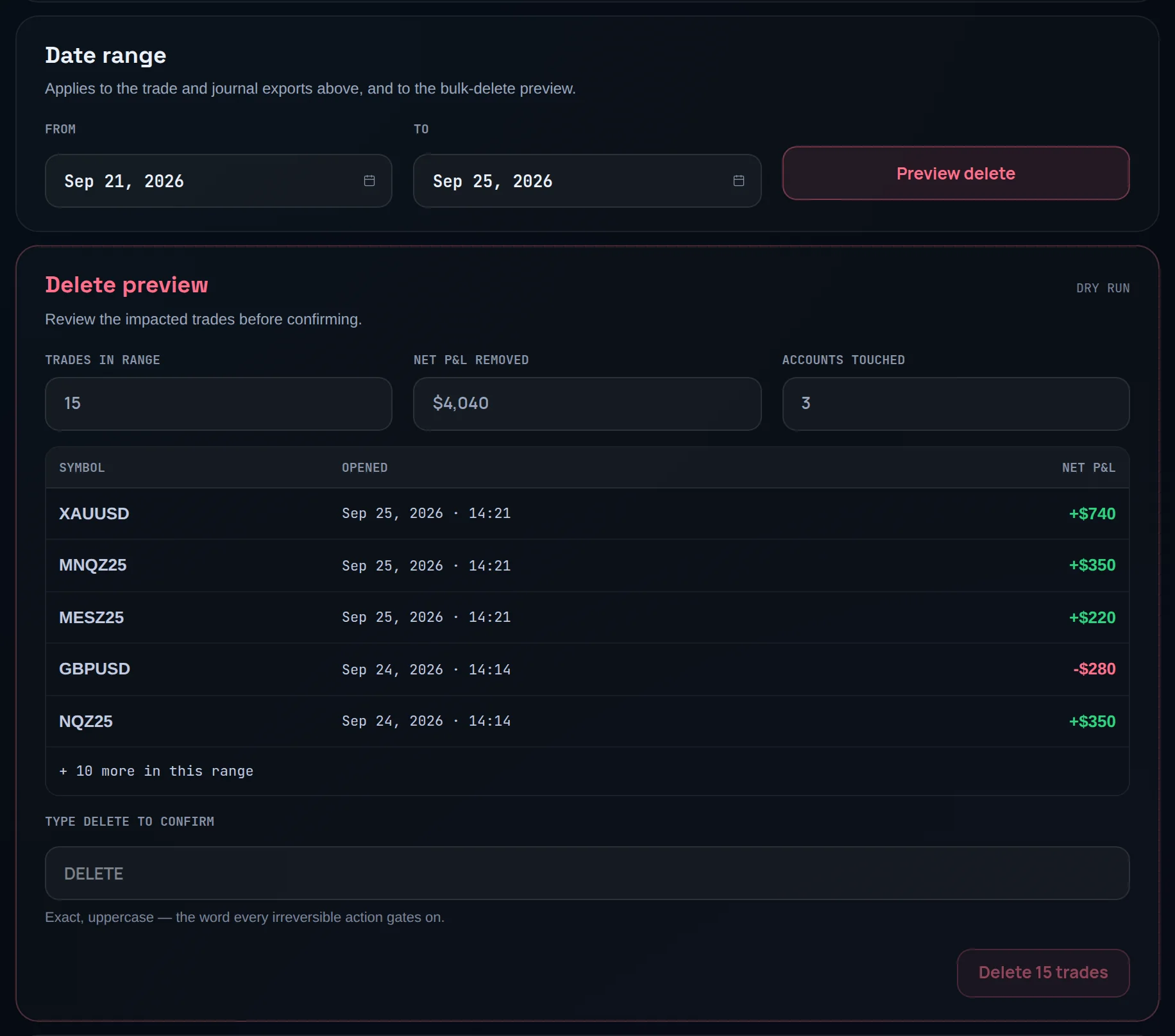Click the -$280 net P&L value
This screenshot has width=1175, height=1036.
click(x=1094, y=669)
